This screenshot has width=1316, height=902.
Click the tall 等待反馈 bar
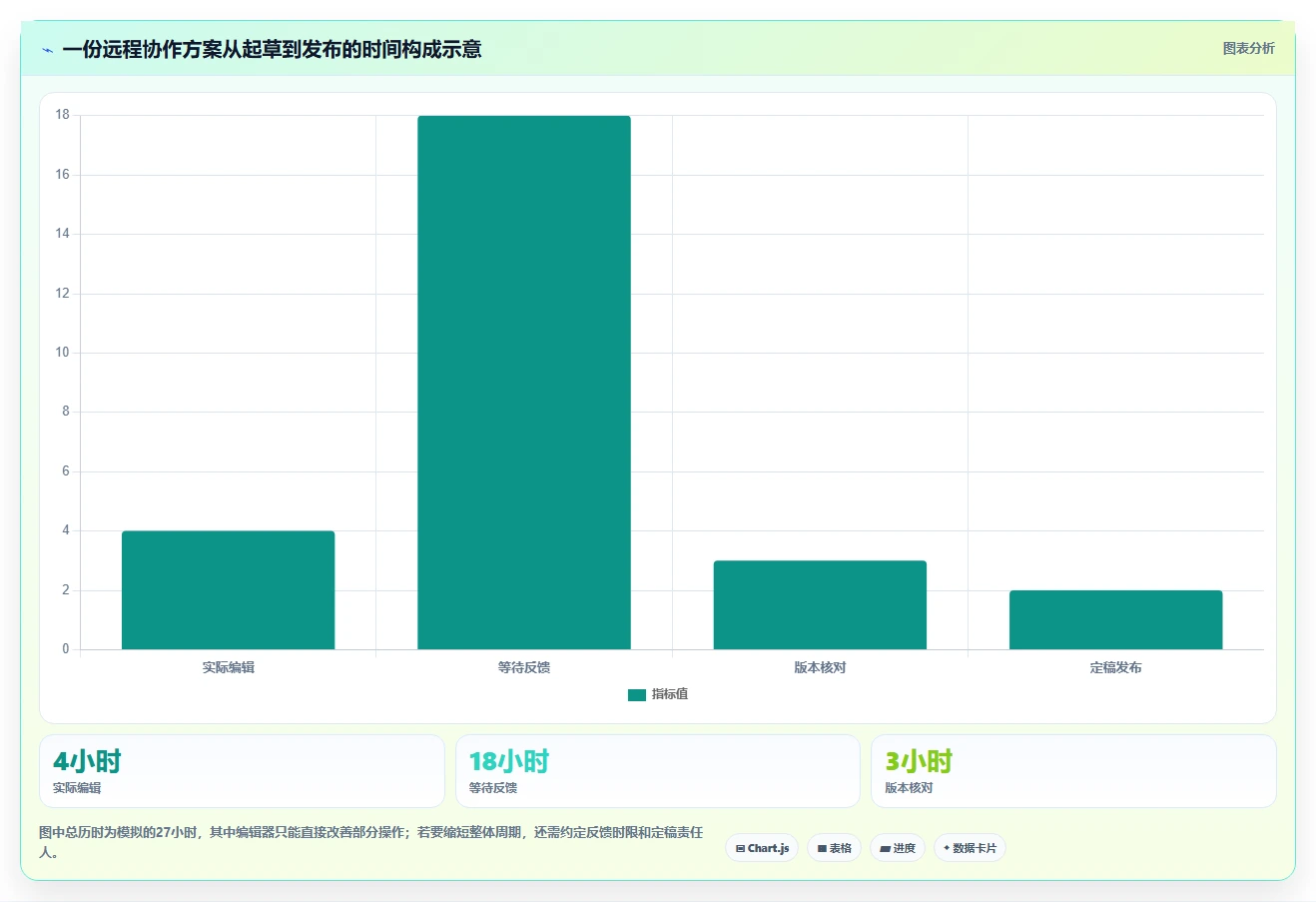pyautogui.click(x=524, y=383)
